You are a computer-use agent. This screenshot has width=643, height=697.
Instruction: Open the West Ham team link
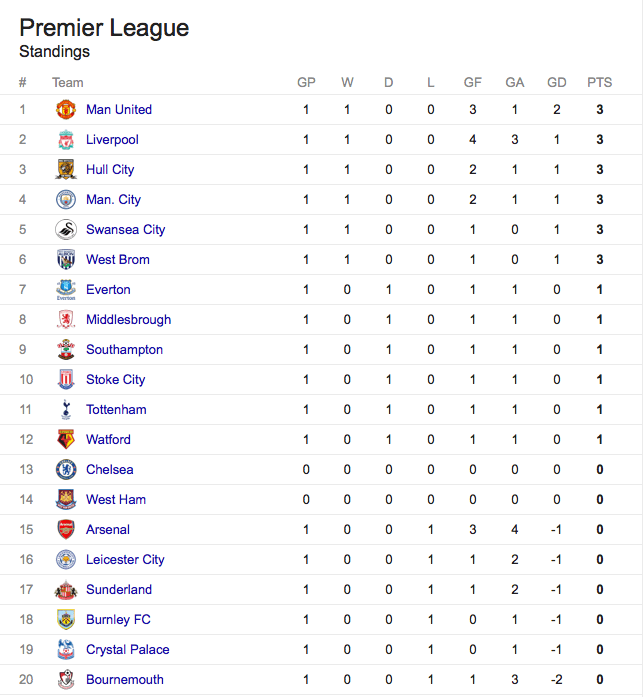coord(116,500)
